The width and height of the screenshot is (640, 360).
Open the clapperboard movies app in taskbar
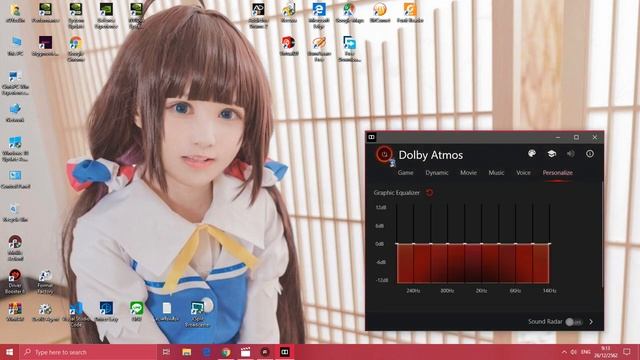coord(245,352)
